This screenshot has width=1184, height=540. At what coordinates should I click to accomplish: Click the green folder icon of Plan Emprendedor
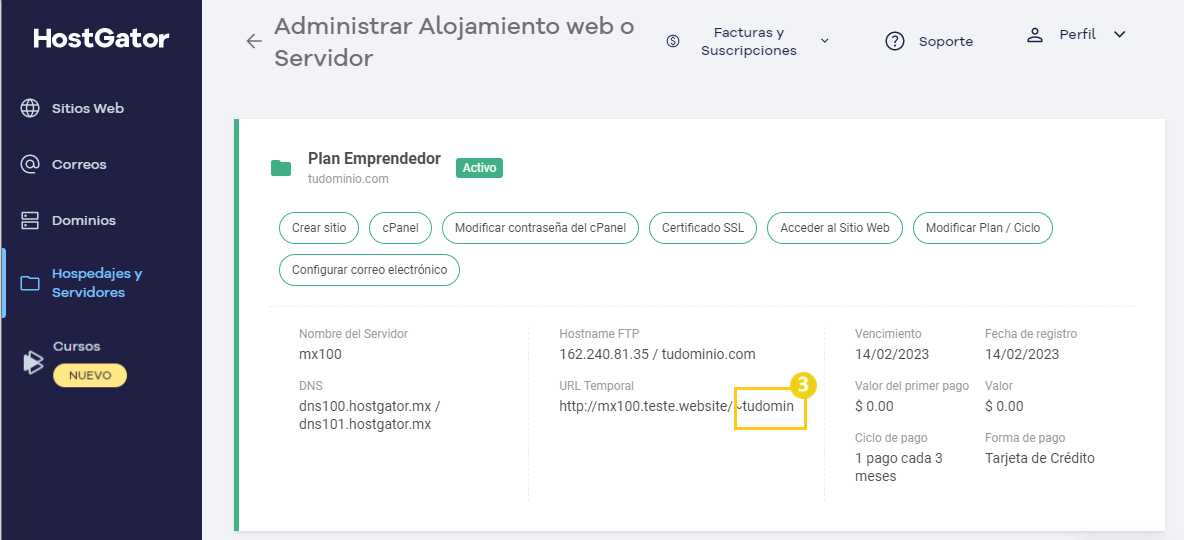(x=281, y=168)
